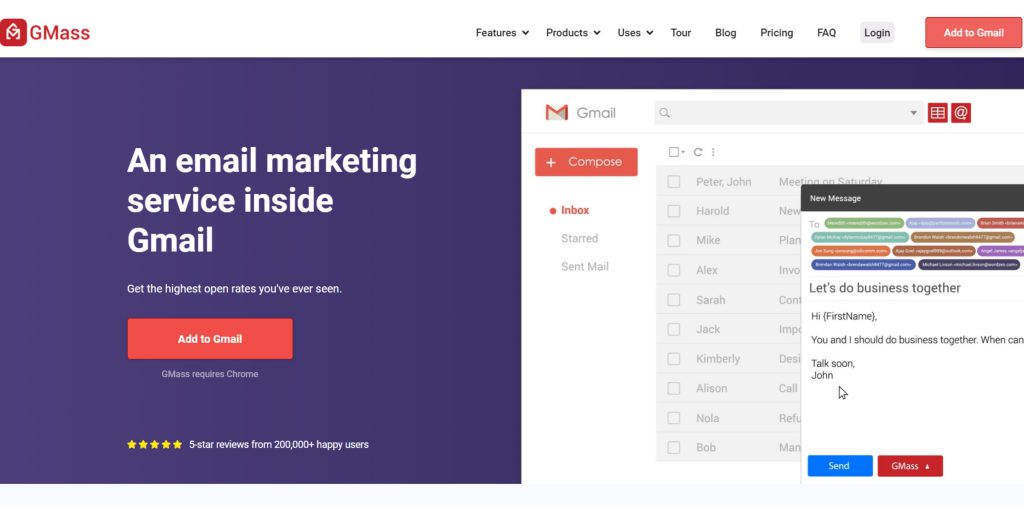Select the checkbox for Kimberly's email
This screenshot has width=1024, height=512.
pyautogui.click(x=674, y=359)
